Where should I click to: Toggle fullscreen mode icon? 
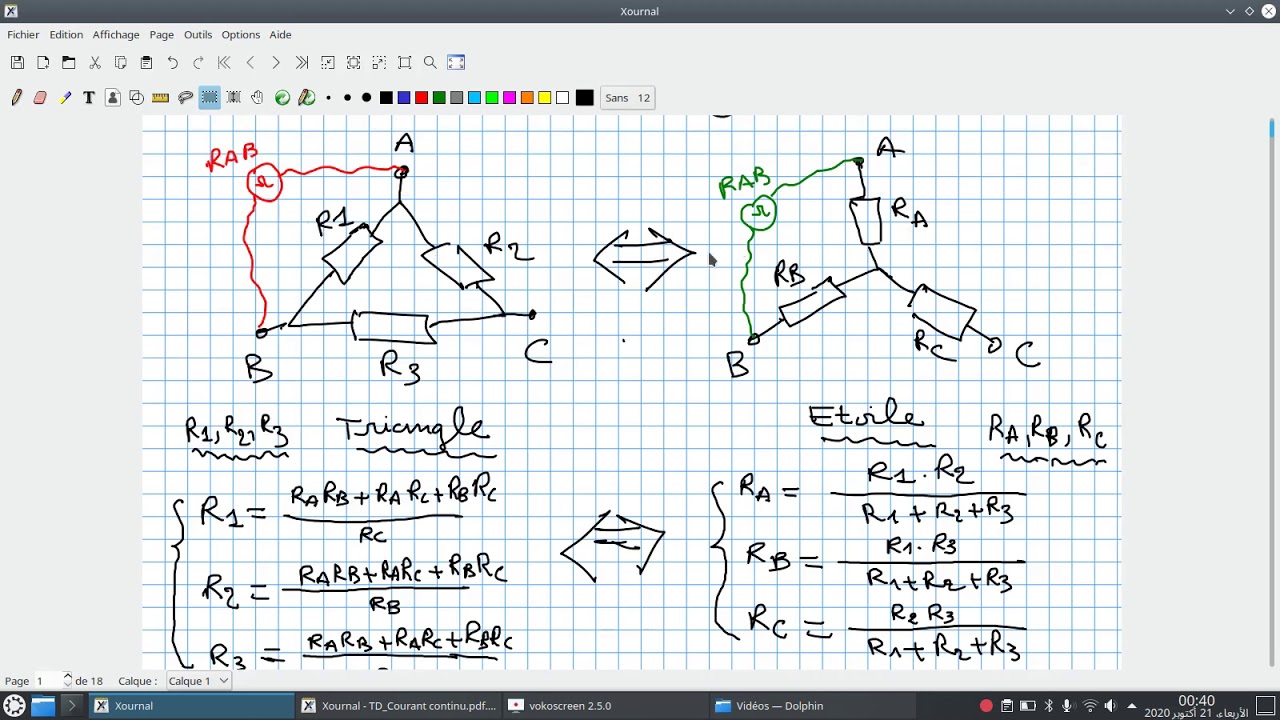click(x=456, y=62)
